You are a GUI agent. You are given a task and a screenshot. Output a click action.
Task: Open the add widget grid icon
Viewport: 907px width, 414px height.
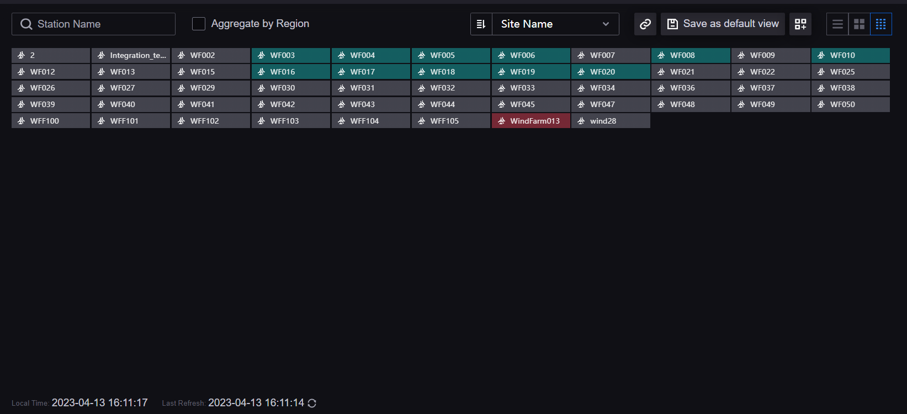(800, 24)
